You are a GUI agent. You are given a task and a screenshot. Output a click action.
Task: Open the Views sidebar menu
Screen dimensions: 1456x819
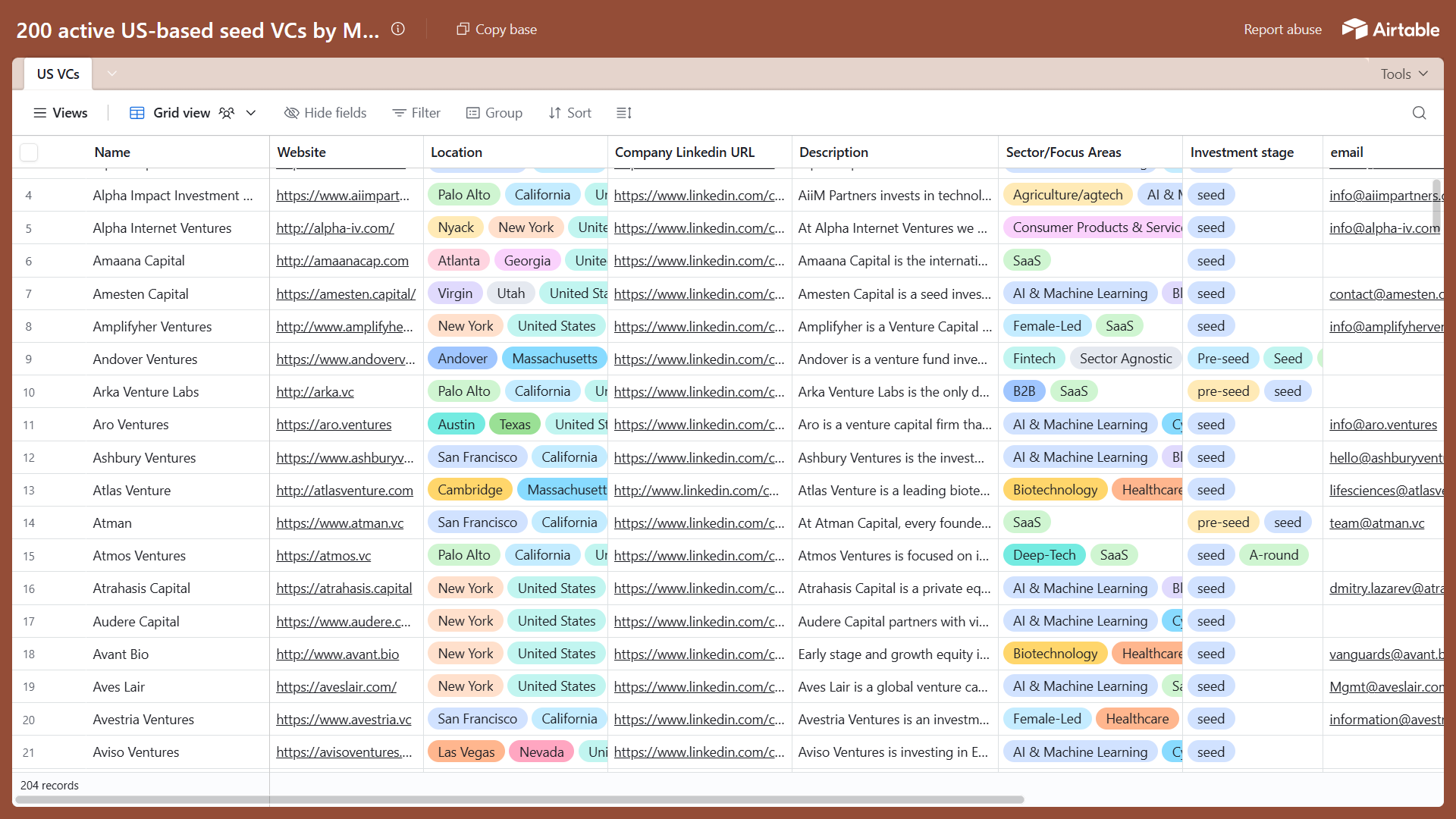60,113
